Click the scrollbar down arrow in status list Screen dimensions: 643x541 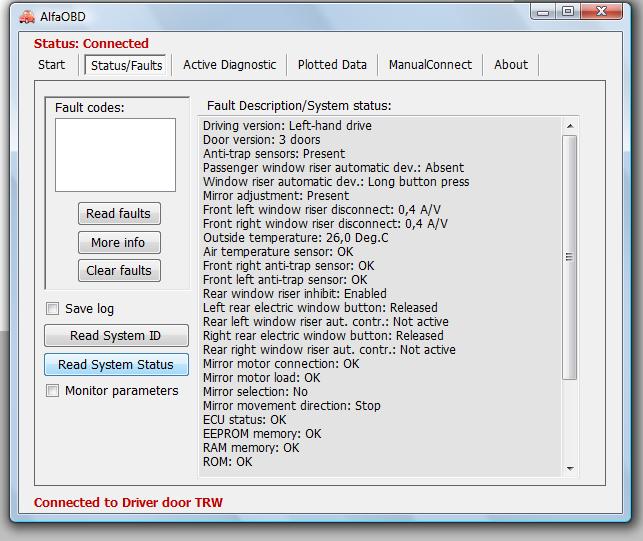coord(570,468)
